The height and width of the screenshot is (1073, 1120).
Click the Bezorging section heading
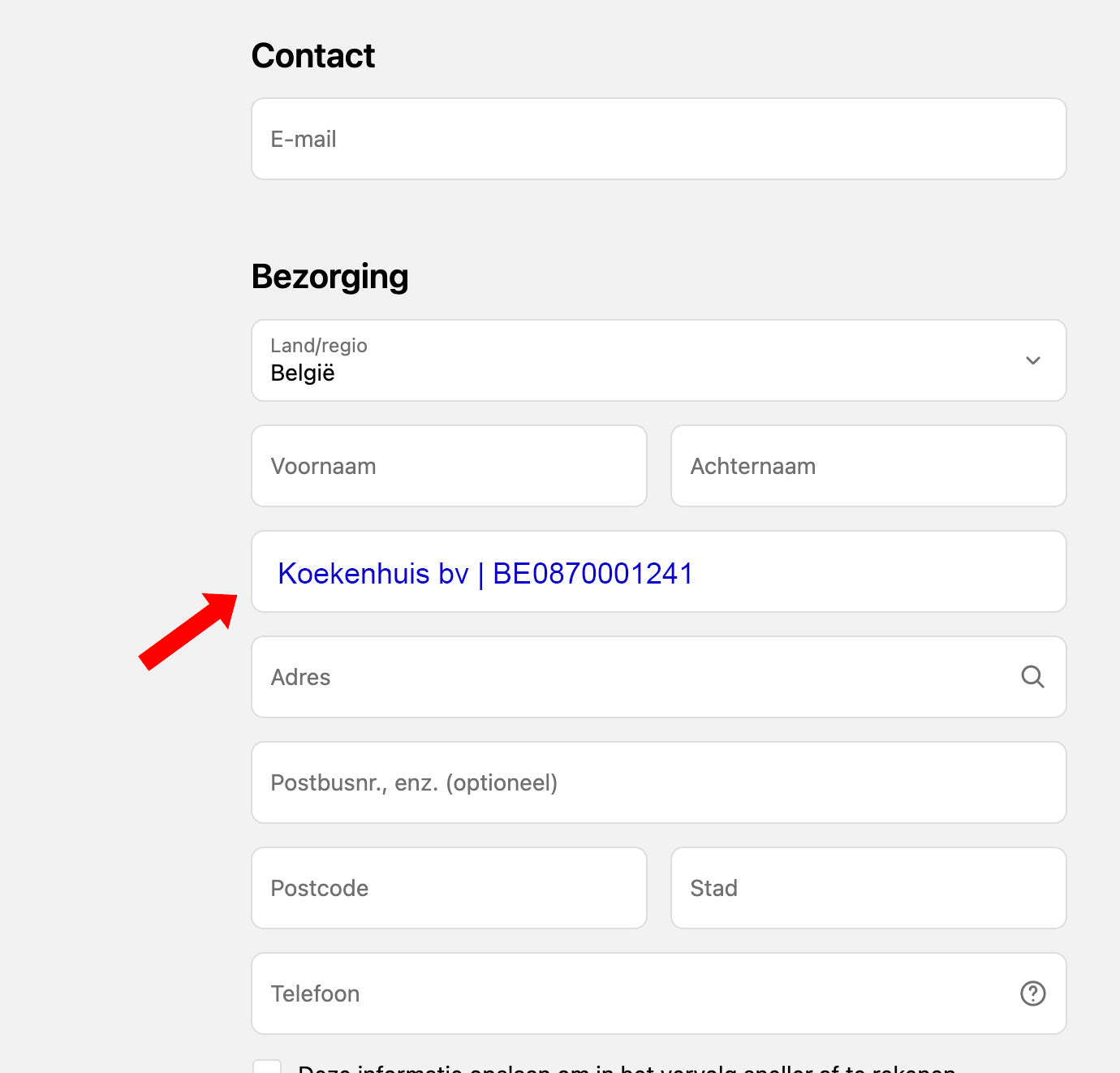click(x=330, y=277)
